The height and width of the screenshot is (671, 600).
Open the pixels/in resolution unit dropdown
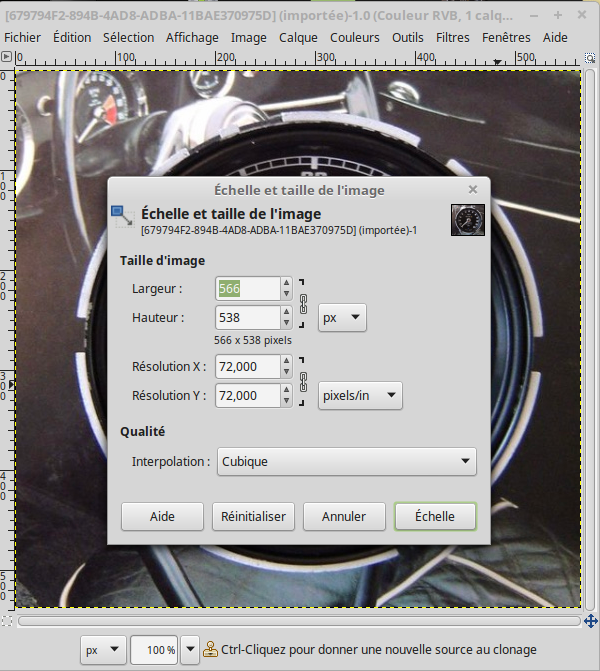click(360, 395)
